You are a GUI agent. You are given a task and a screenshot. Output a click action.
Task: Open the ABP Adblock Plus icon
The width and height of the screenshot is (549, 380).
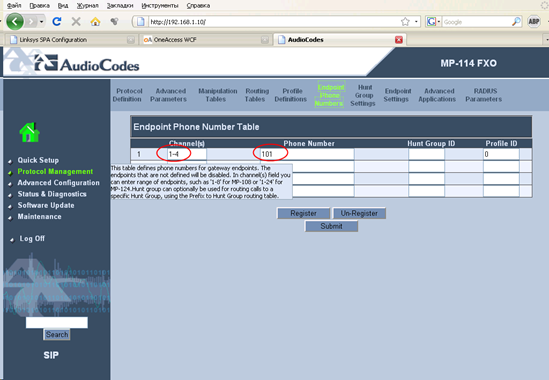coord(534,22)
